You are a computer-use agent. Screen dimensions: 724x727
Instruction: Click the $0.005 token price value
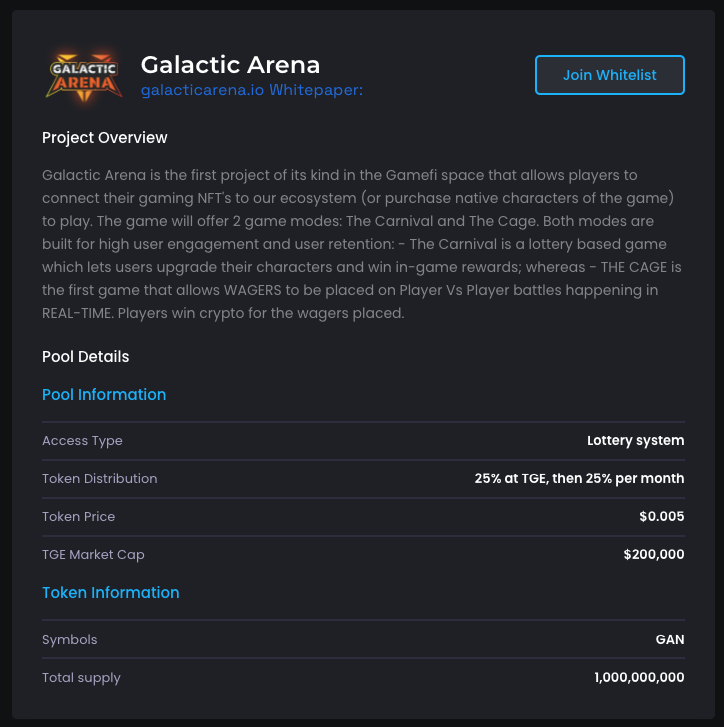pos(661,516)
